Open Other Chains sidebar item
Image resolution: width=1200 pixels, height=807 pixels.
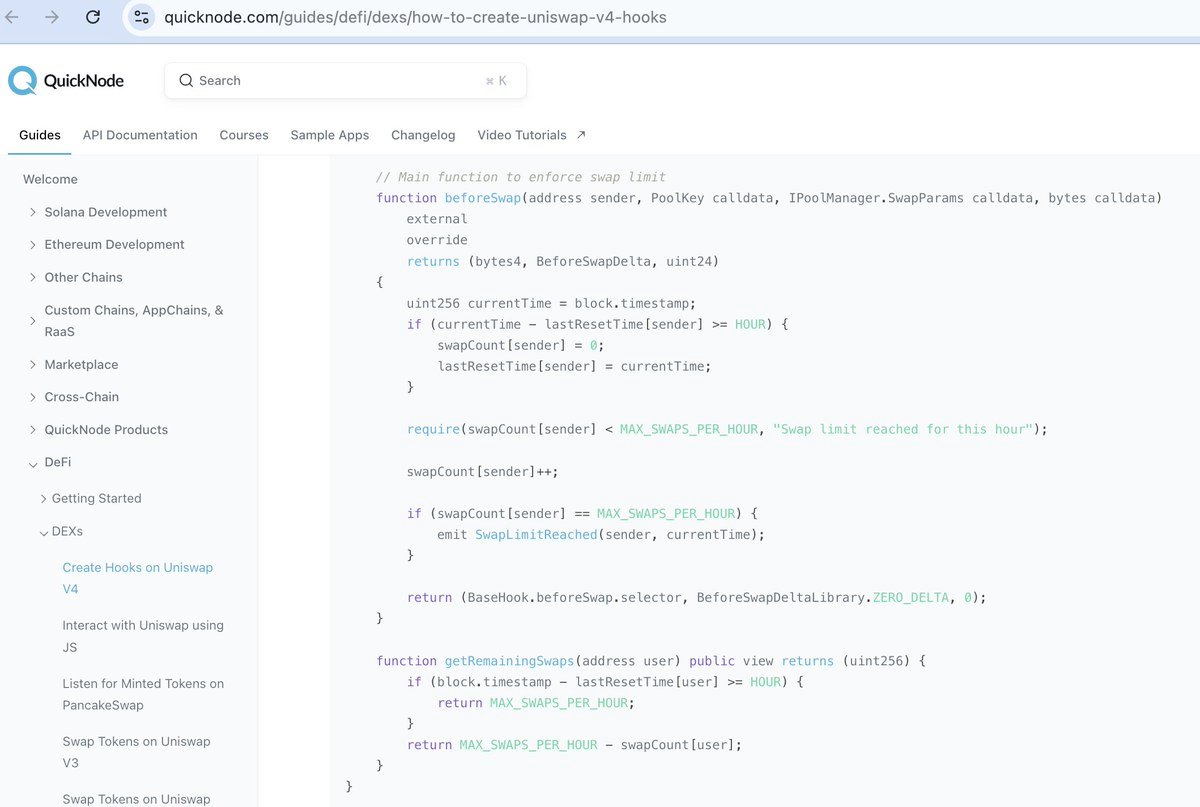(83, 277)
